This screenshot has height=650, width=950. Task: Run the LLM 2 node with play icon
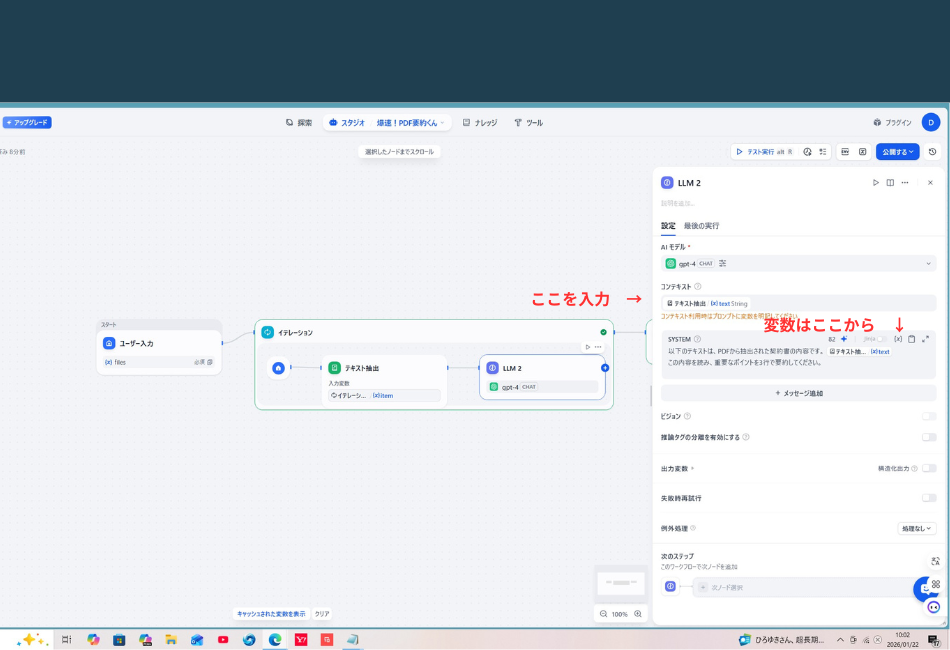click(x=875, y=183)
